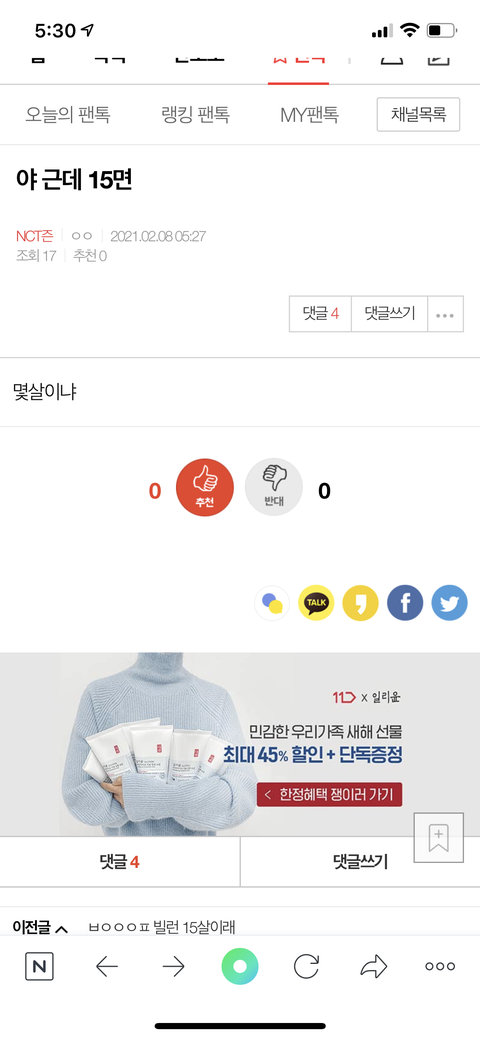Open the 채널목록 button
The height and width of the screenshot is (1039, 480).
coord(418,115)
